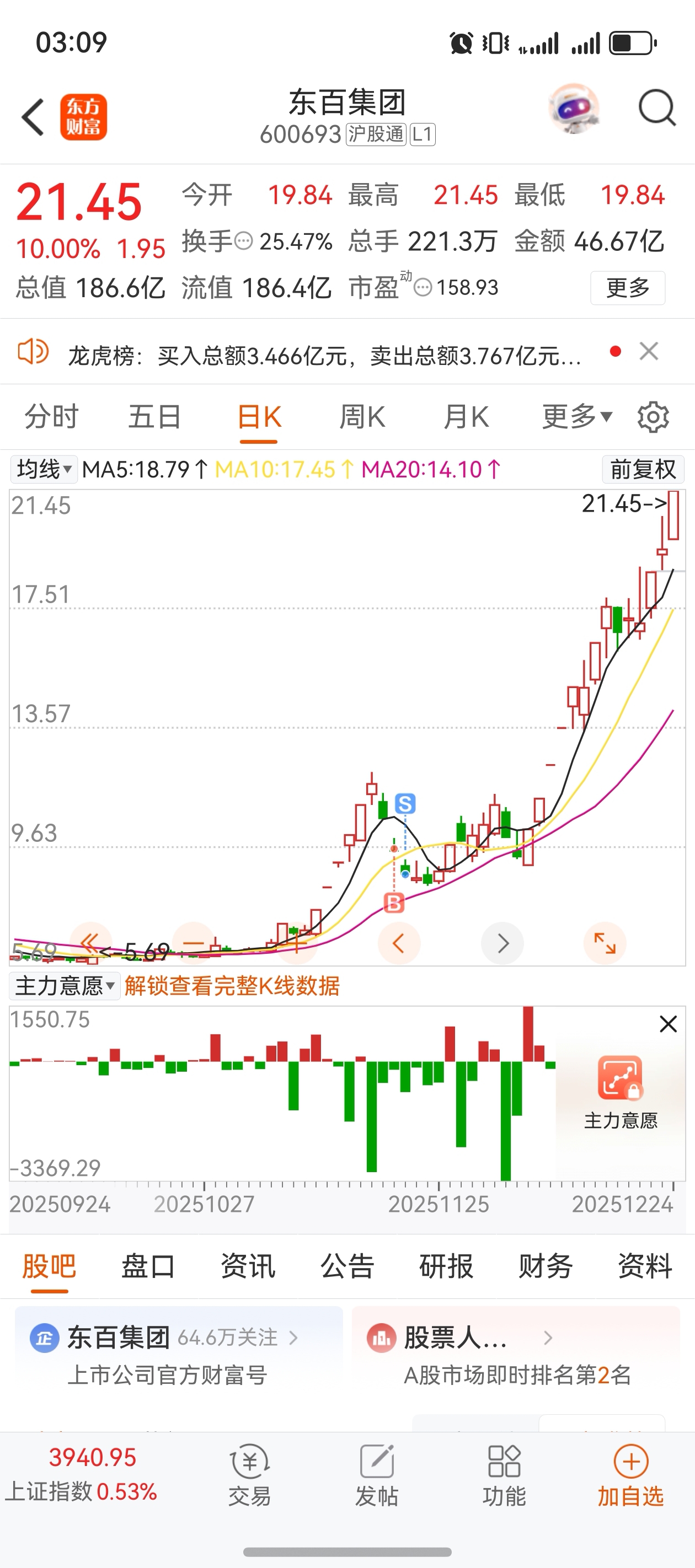Tap the MA5:18.79 indicator value

click(145, 469)
